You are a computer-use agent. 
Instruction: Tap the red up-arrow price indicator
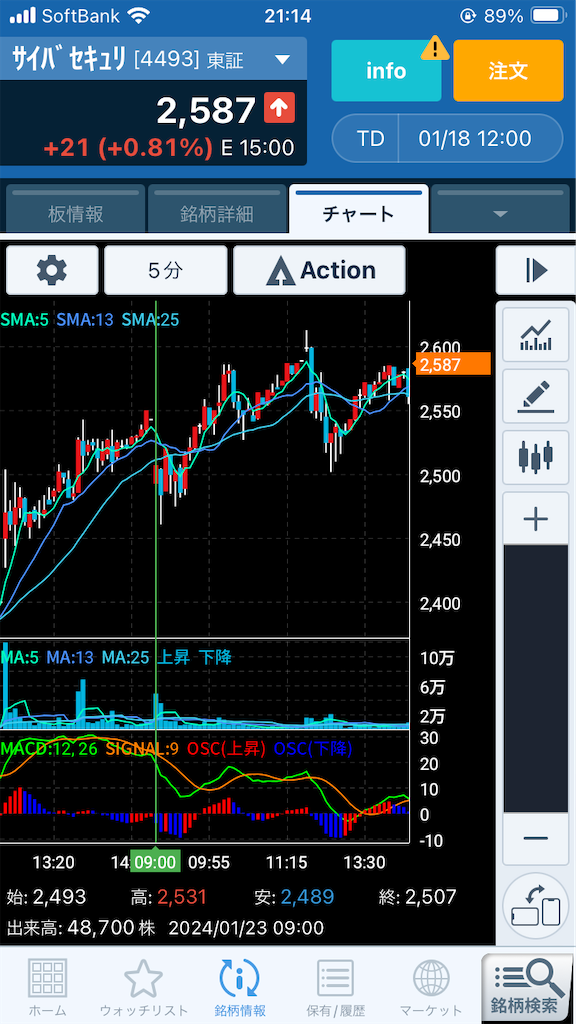click(280, 108)
